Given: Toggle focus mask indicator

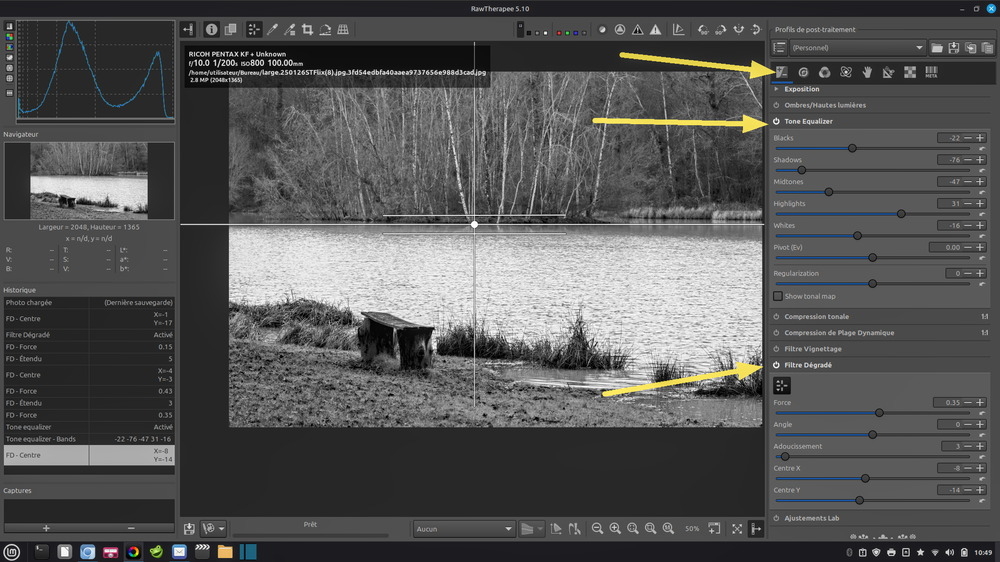Looking at the screenshot, I should (620, 29).
